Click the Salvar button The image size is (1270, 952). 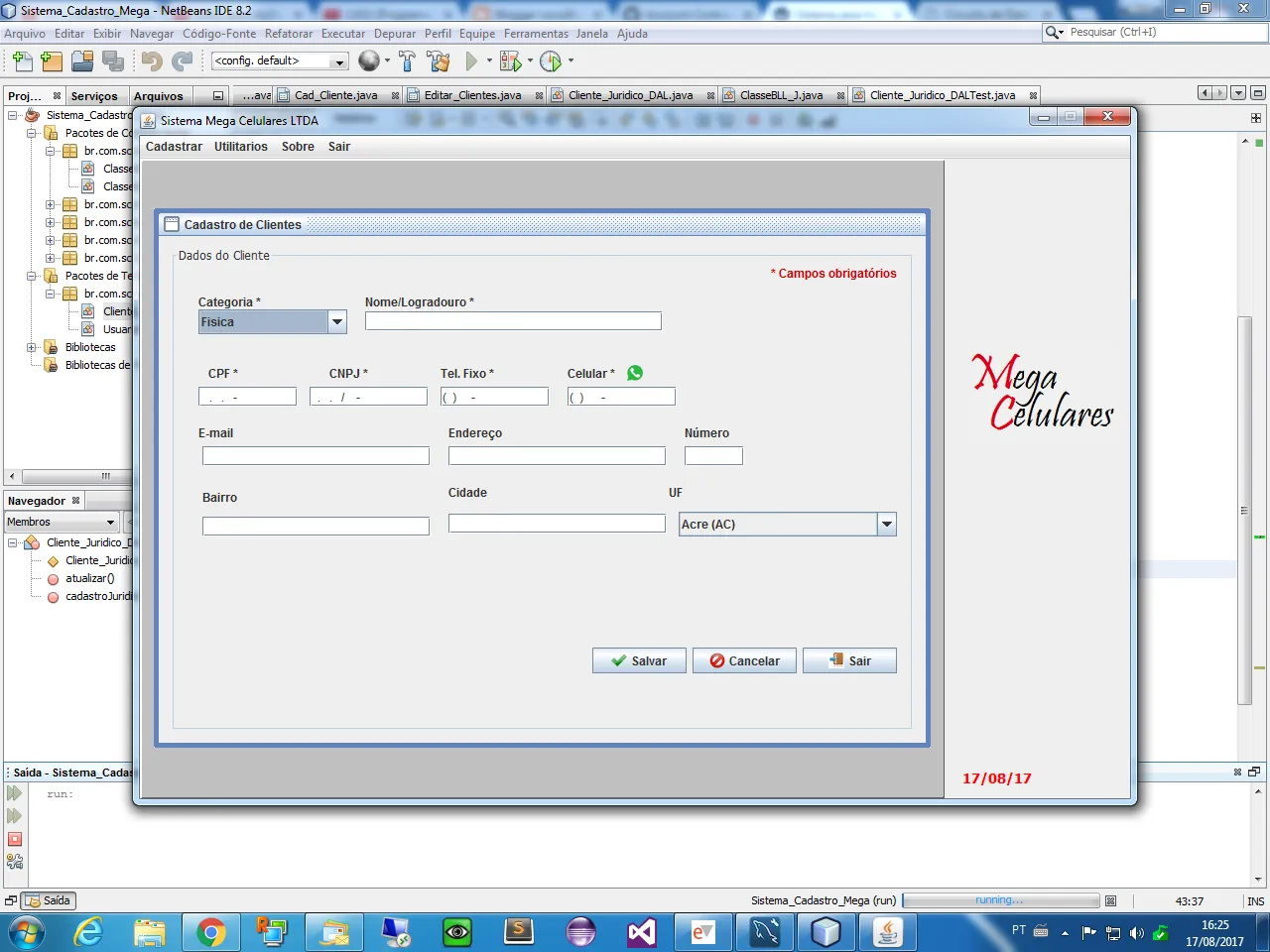[x=639, y=661]
